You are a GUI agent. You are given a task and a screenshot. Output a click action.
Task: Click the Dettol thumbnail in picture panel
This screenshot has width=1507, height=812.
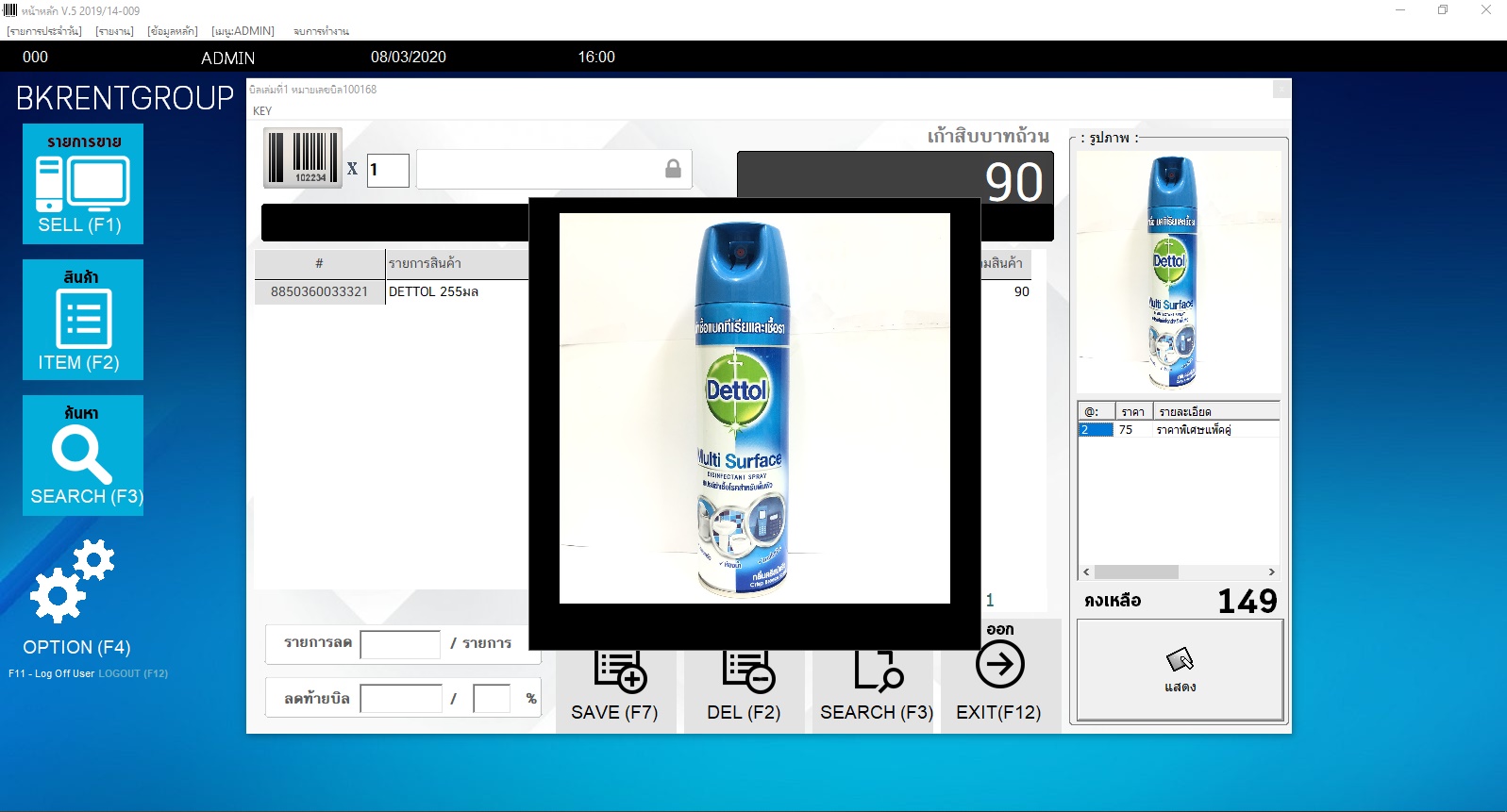pos(1179,272)
